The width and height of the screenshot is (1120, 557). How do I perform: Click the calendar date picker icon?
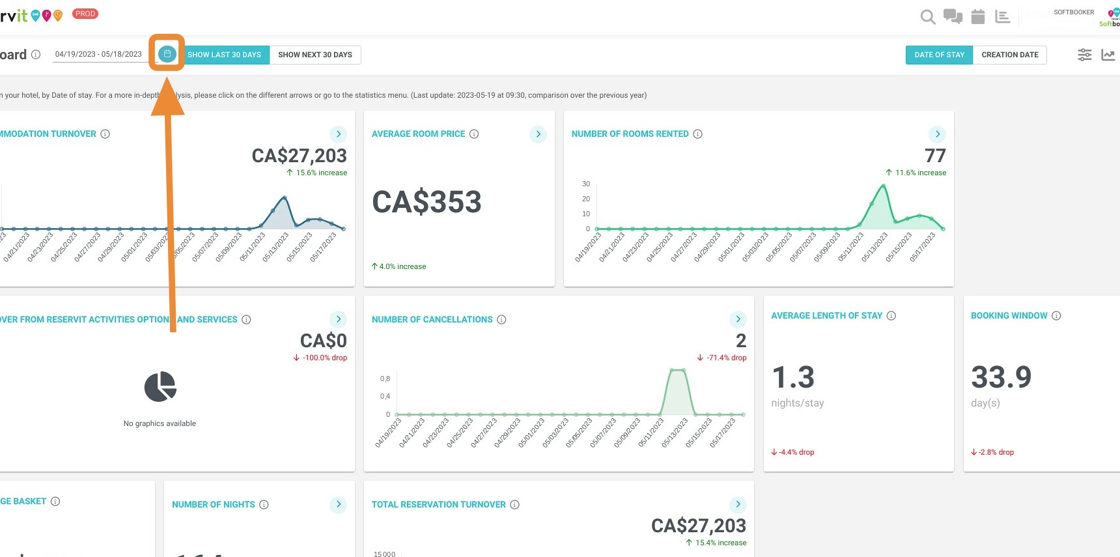click(x=167, y=54)
